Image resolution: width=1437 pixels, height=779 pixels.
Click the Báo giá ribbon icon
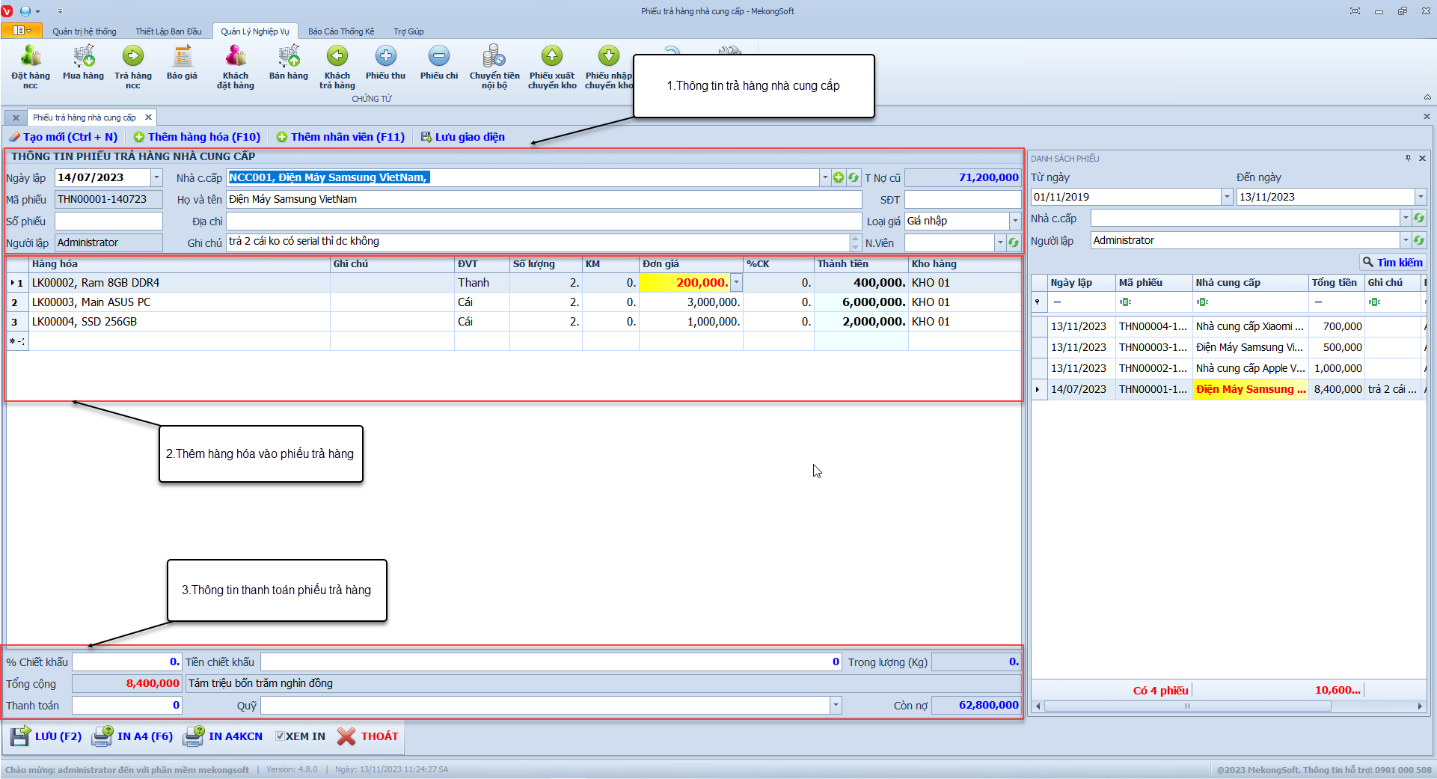coord(182,66)
